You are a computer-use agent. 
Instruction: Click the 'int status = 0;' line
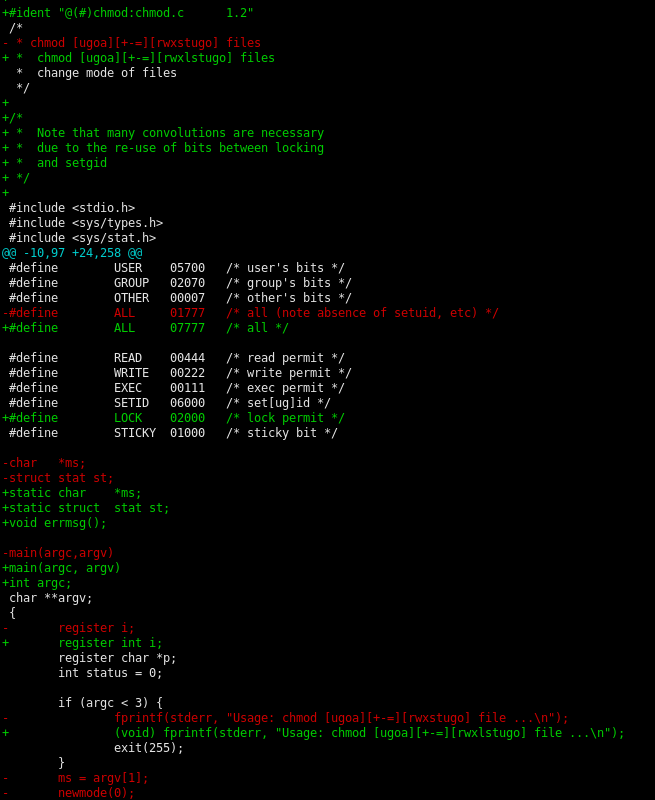[x=110, y=673]
